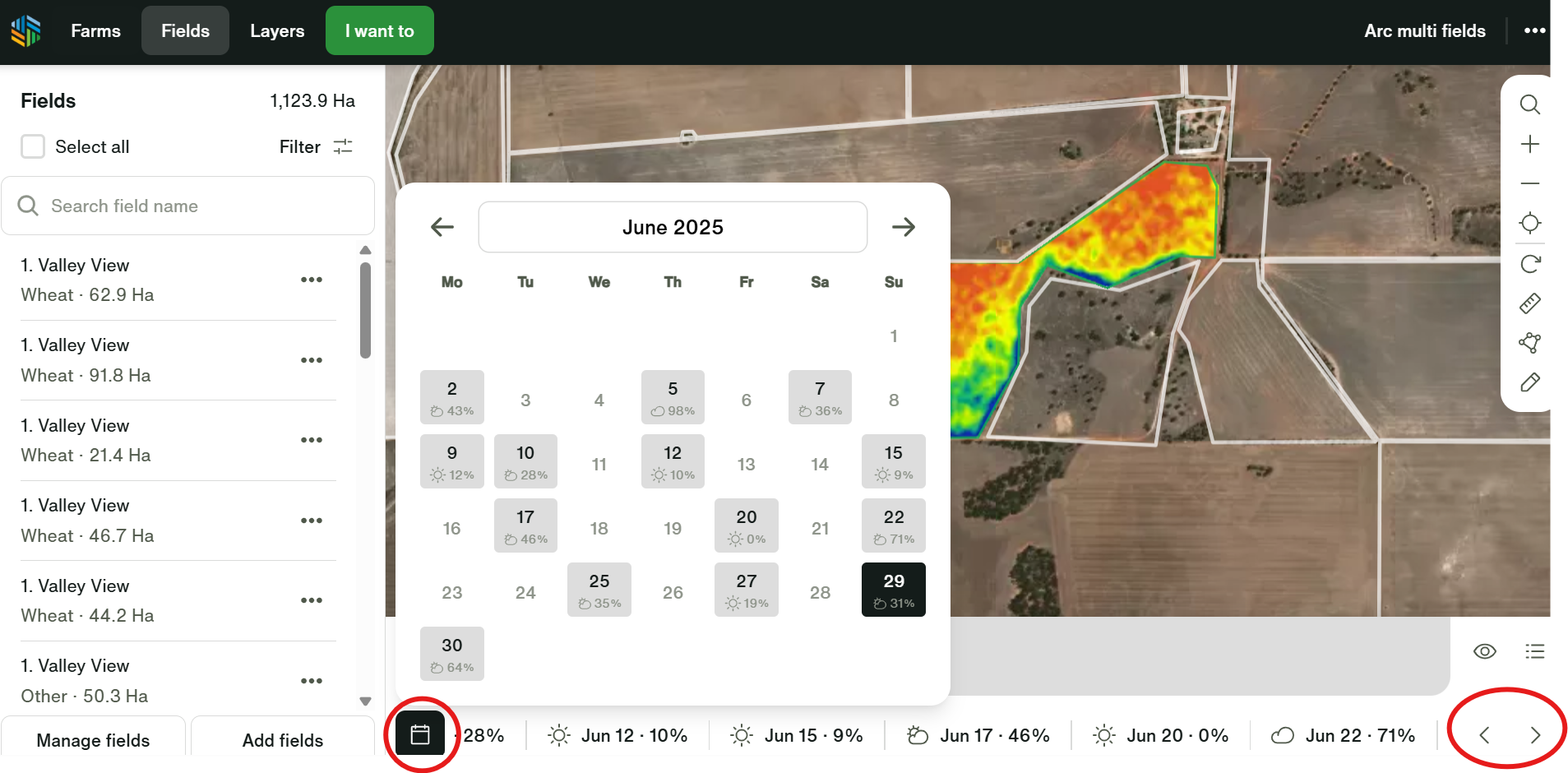Center map on my location
Screen dimensions: 1568x773
point(1529,223)
